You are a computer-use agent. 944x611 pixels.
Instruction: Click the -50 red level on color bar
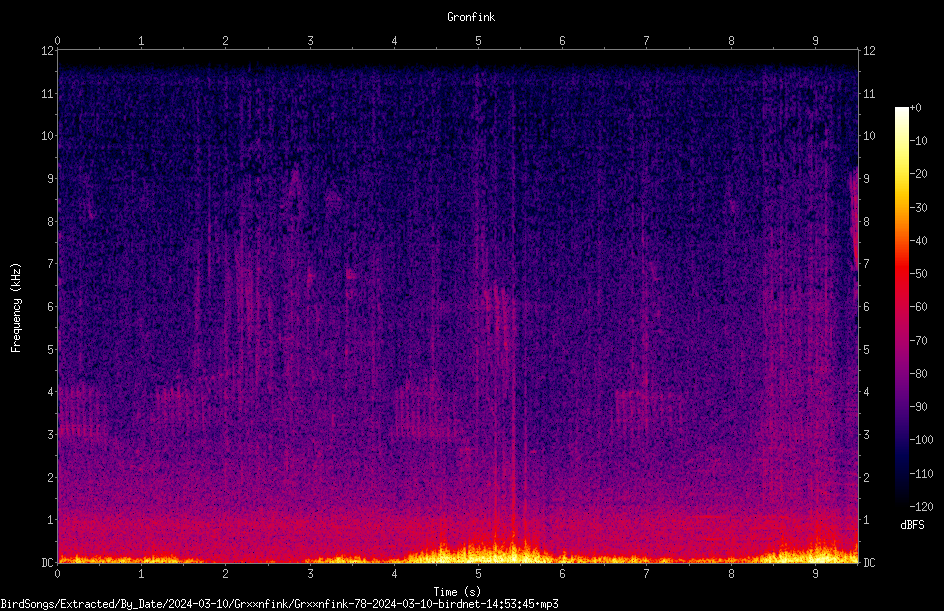click(918, 273)
